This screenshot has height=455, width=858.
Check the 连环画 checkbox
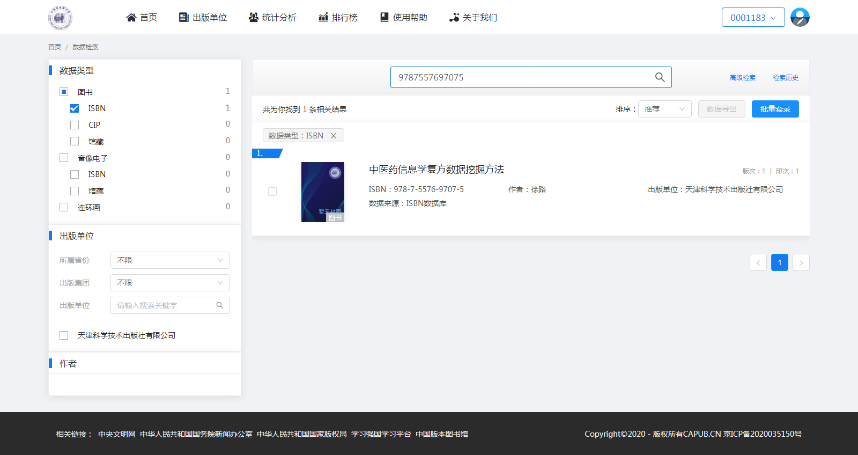(x=63, y=207)
